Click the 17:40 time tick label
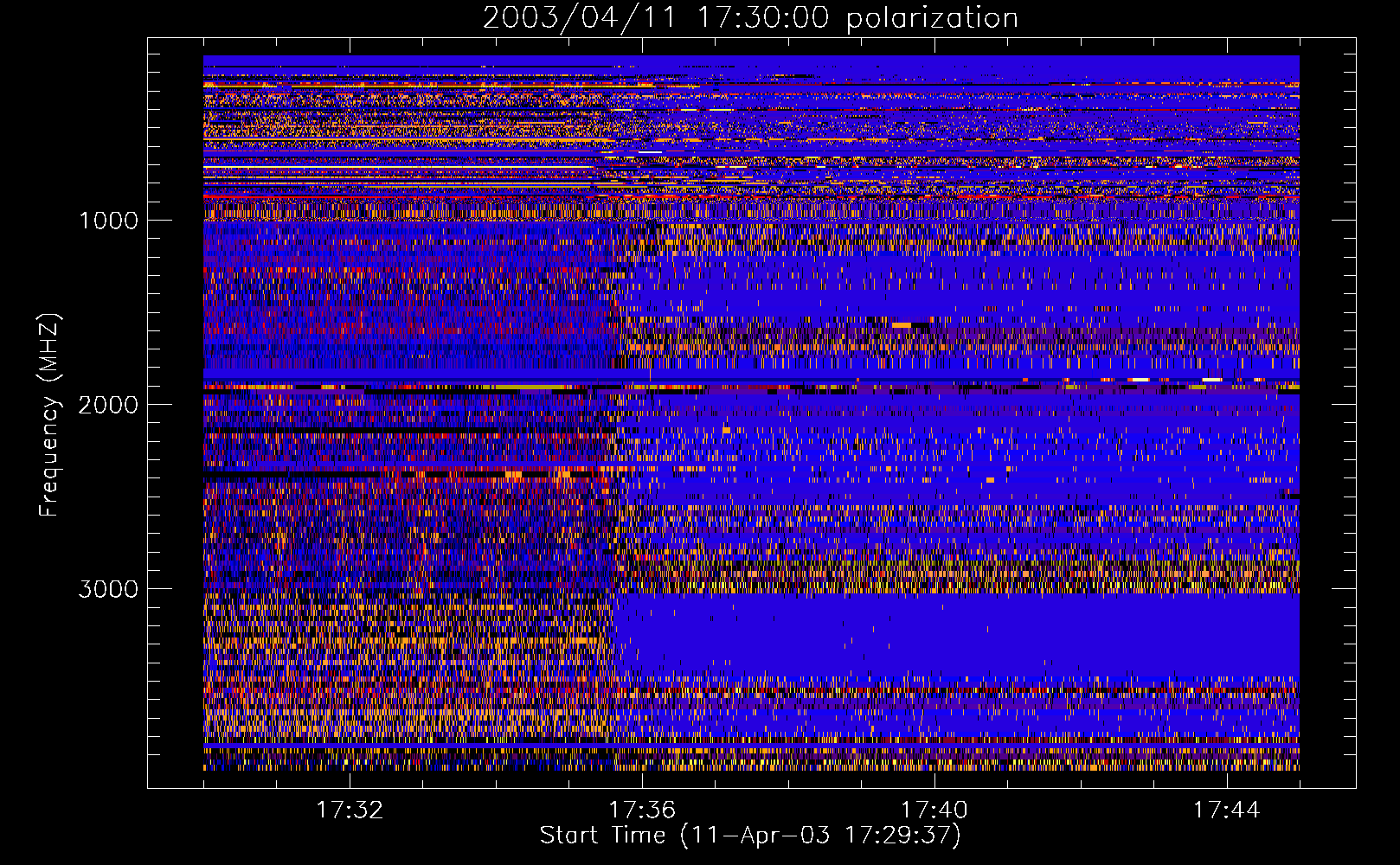The height and width of the screenshot is (865, 1400). coord(934,810)
